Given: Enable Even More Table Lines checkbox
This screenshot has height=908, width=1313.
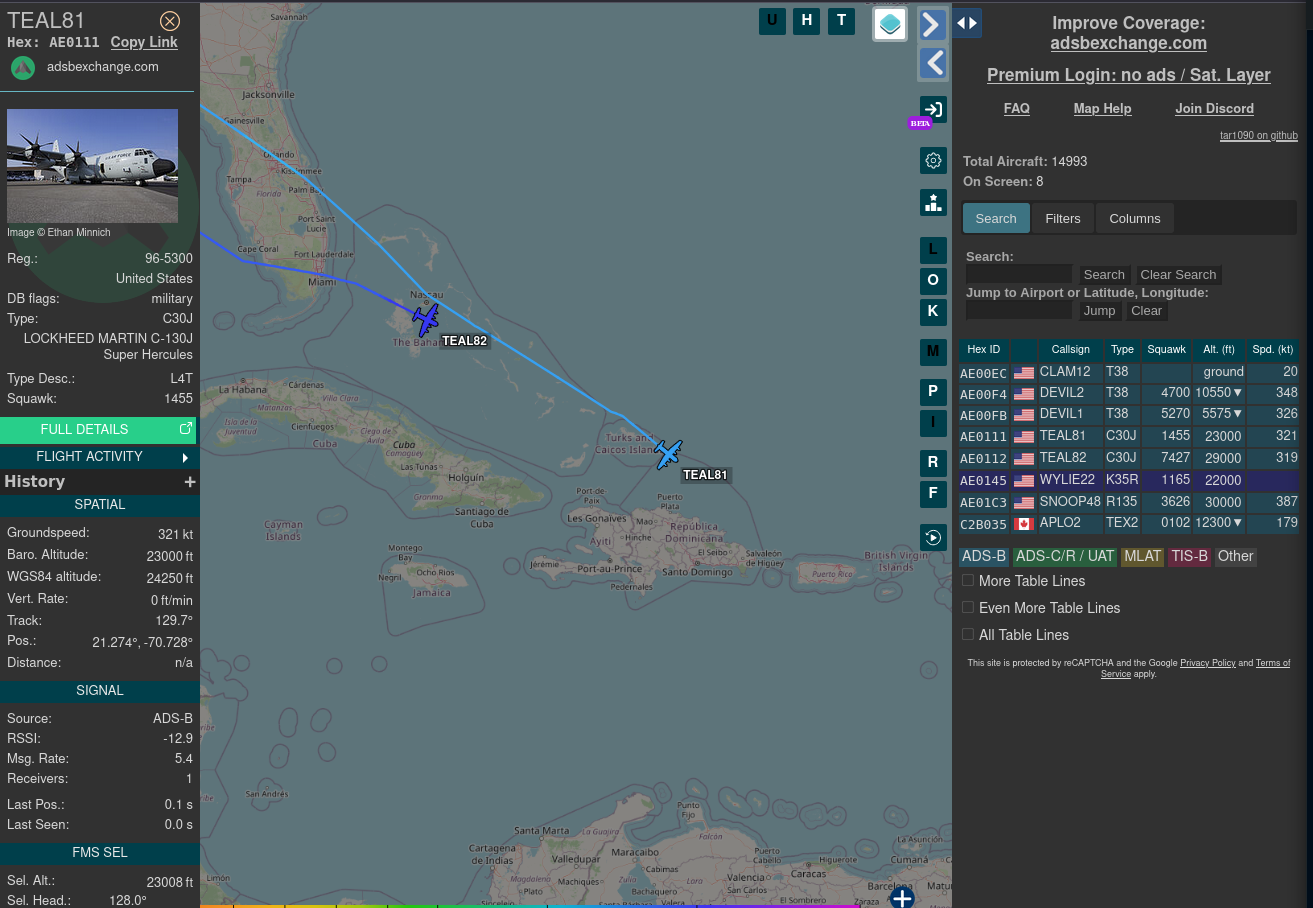Looking at the screenshot, I should tap(968, 608).
